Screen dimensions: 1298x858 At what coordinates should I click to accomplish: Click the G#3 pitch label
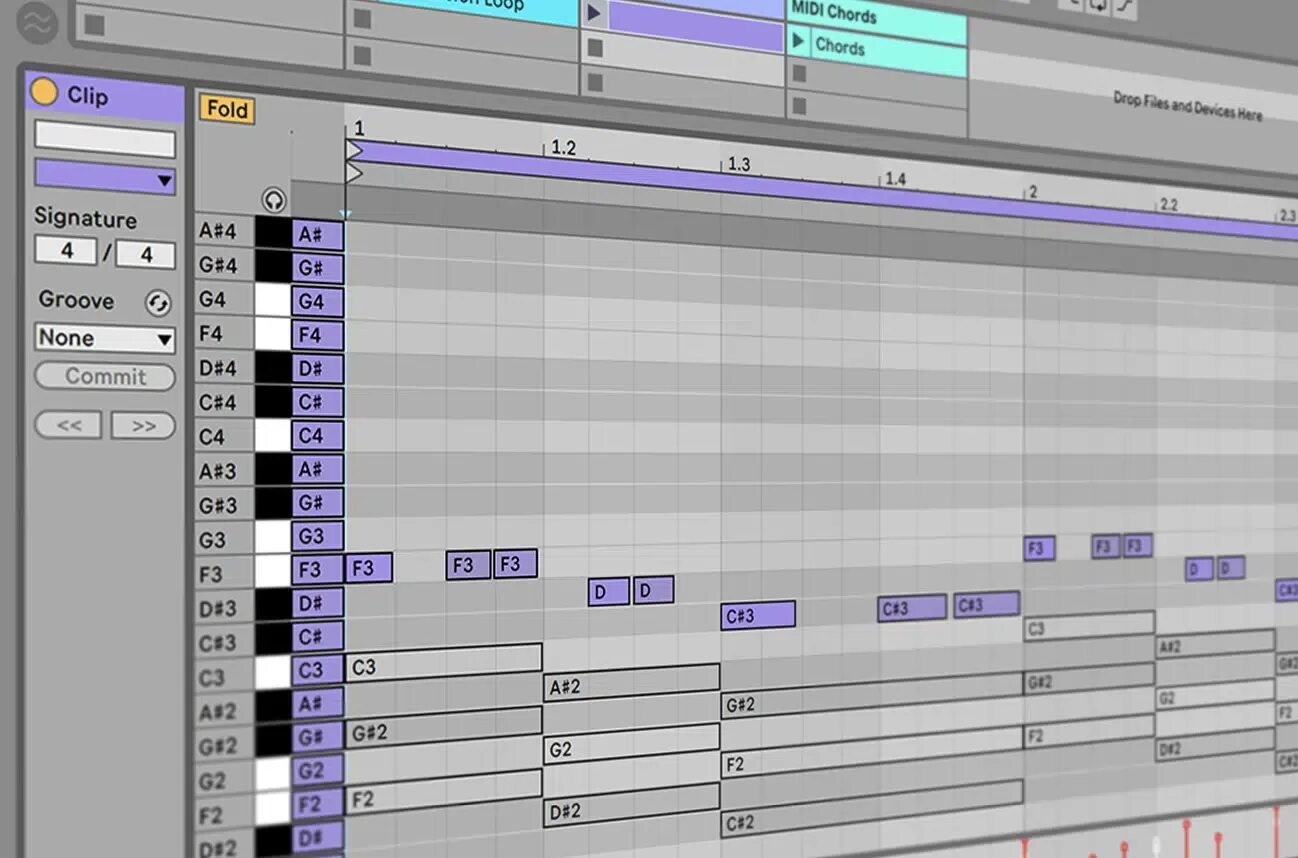218,506
